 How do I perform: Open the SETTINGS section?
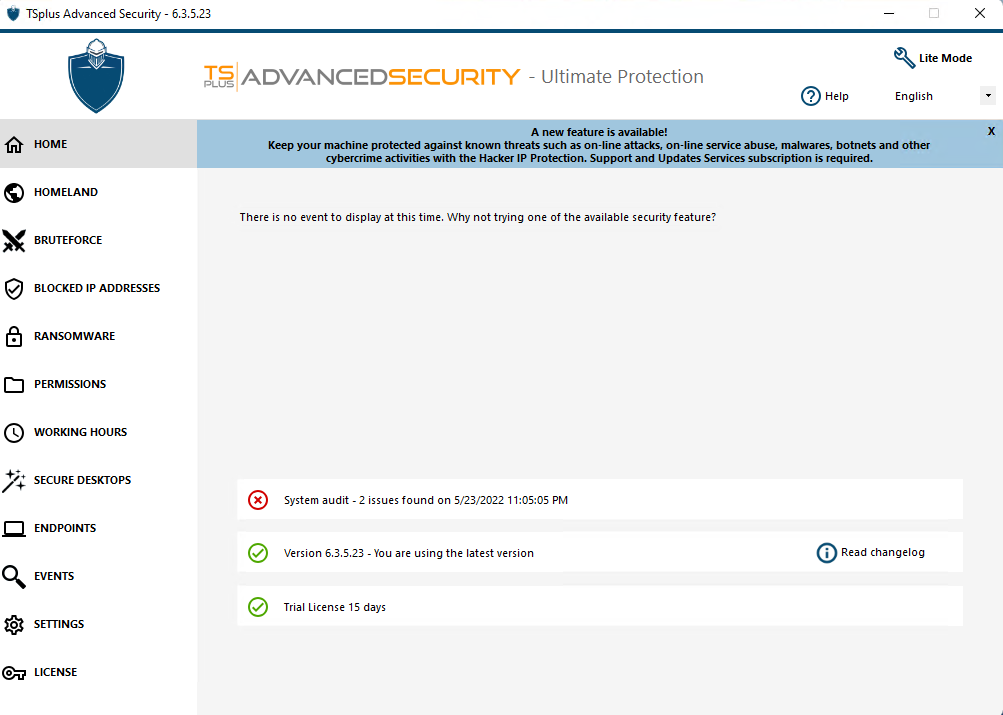pyautogui.click(x=99, y=624)
